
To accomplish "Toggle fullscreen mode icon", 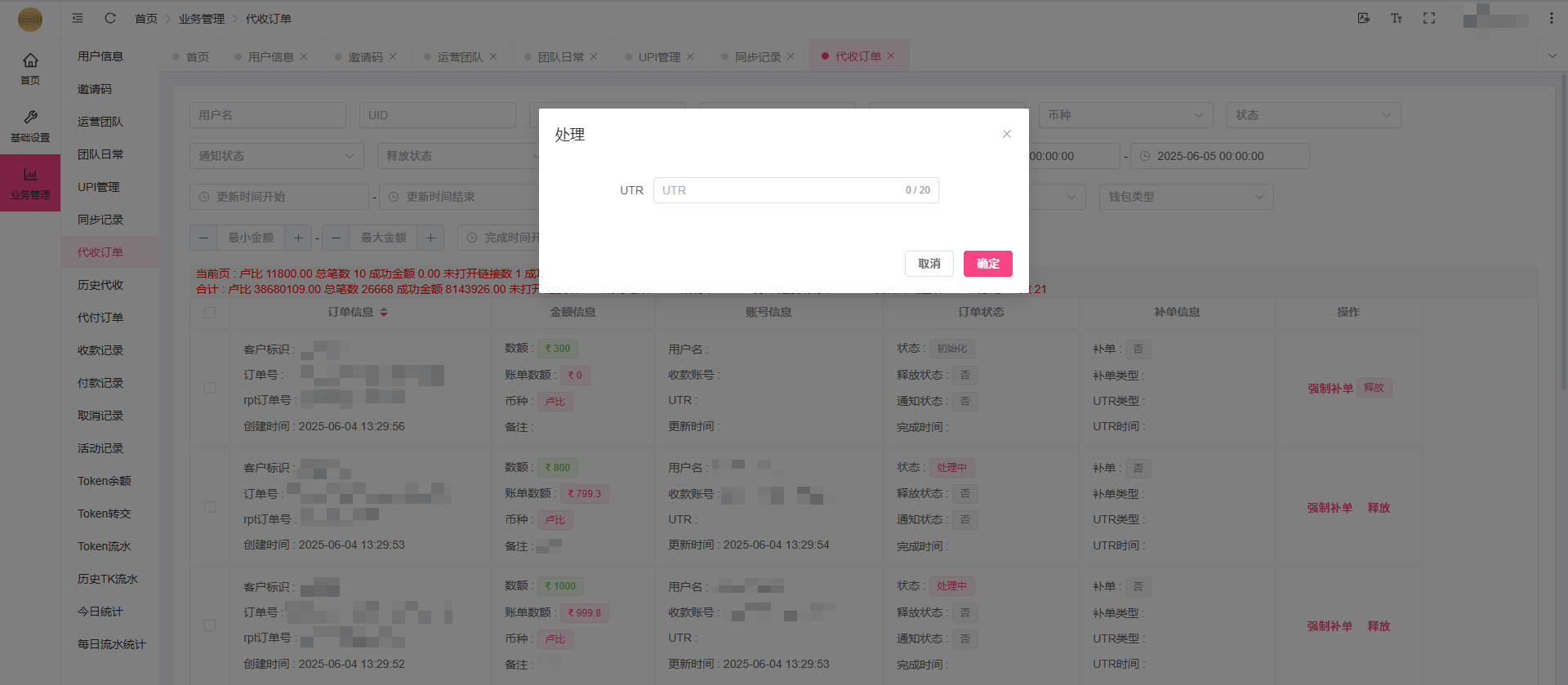I will point(1428,18).
